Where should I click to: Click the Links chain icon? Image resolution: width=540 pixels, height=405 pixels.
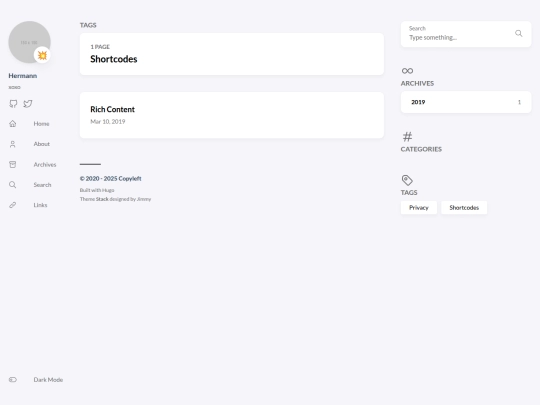coord(13,205)
